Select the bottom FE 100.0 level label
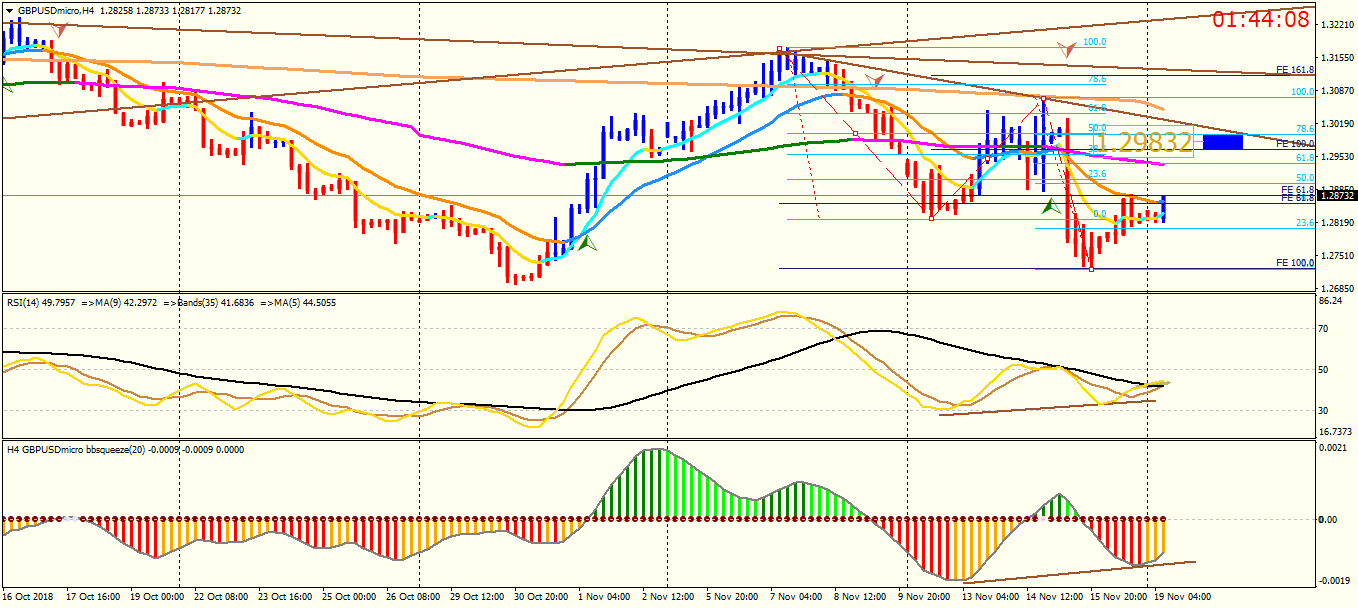The height and width of the screenshot is (608, 1358). click(x=1295, y=262)
